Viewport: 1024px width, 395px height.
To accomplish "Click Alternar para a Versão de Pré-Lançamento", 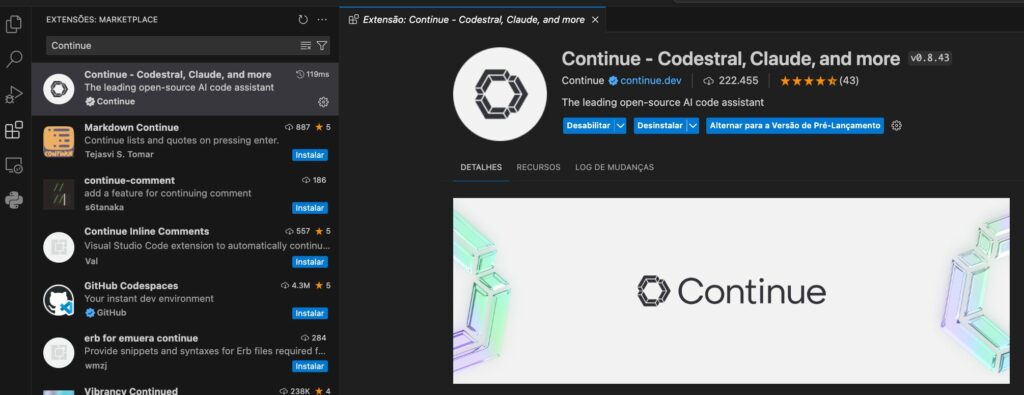I will point(795,125).
